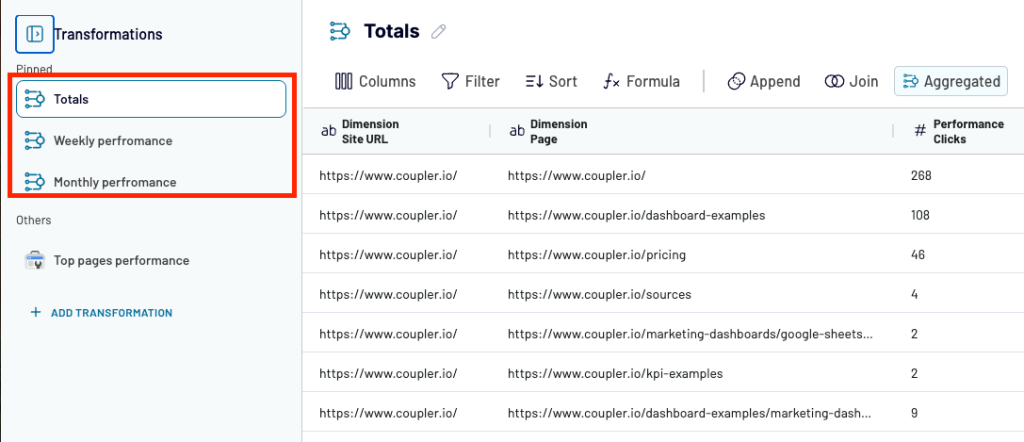
Task: Click the Pinned section label
Action: click(34, 69)
